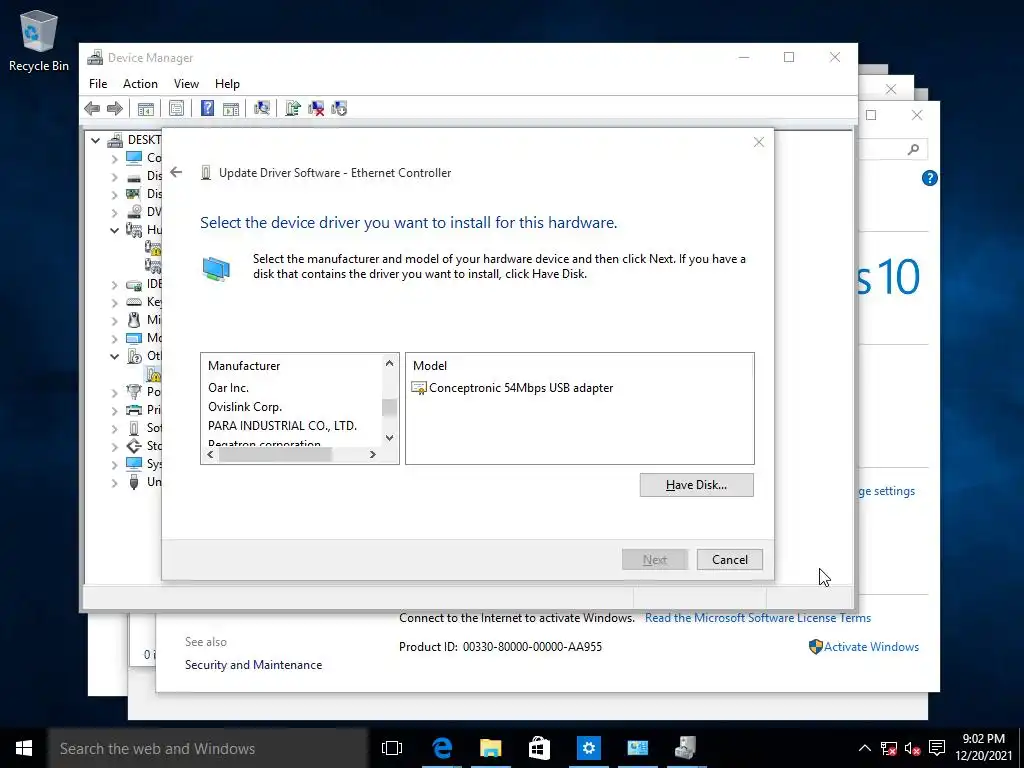
Task: Collapse the 'Hu' Human Interface Devices category
Action: (114, 231)
